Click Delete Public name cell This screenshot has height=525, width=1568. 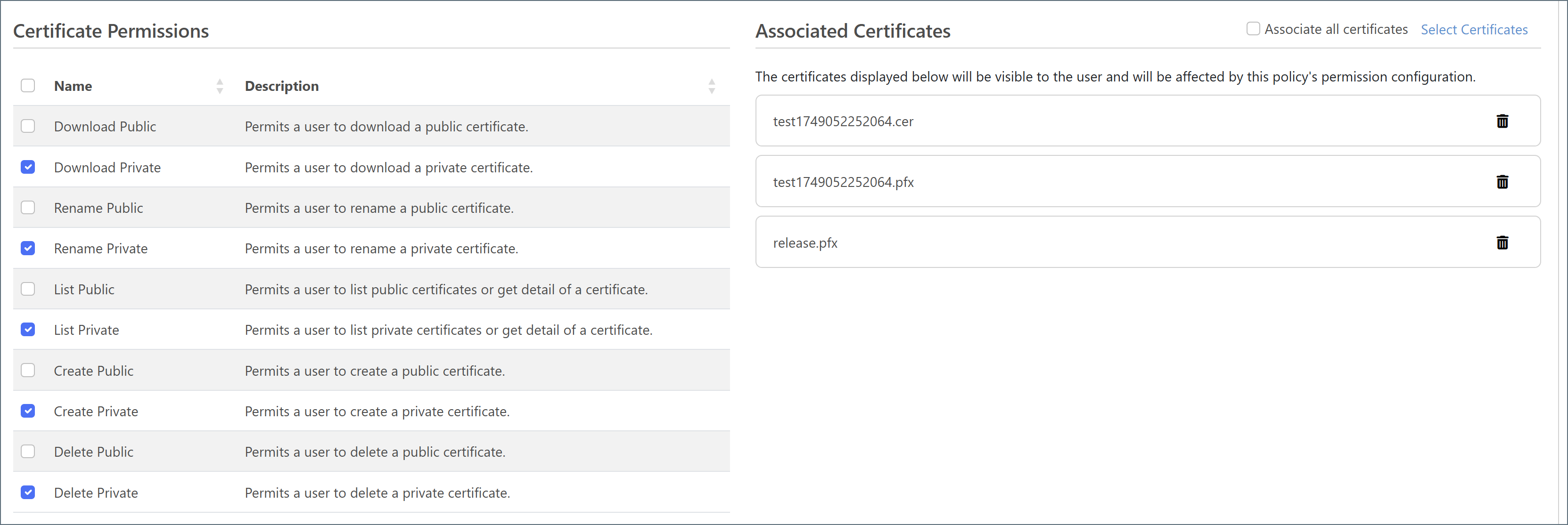click(x=93, y=452)
